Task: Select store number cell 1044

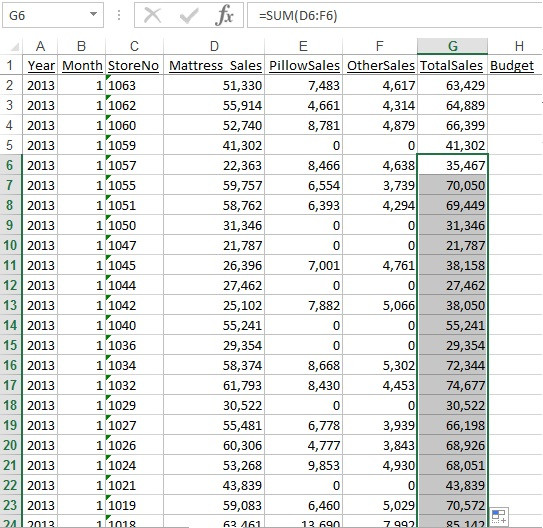Action: coord(134,285)
